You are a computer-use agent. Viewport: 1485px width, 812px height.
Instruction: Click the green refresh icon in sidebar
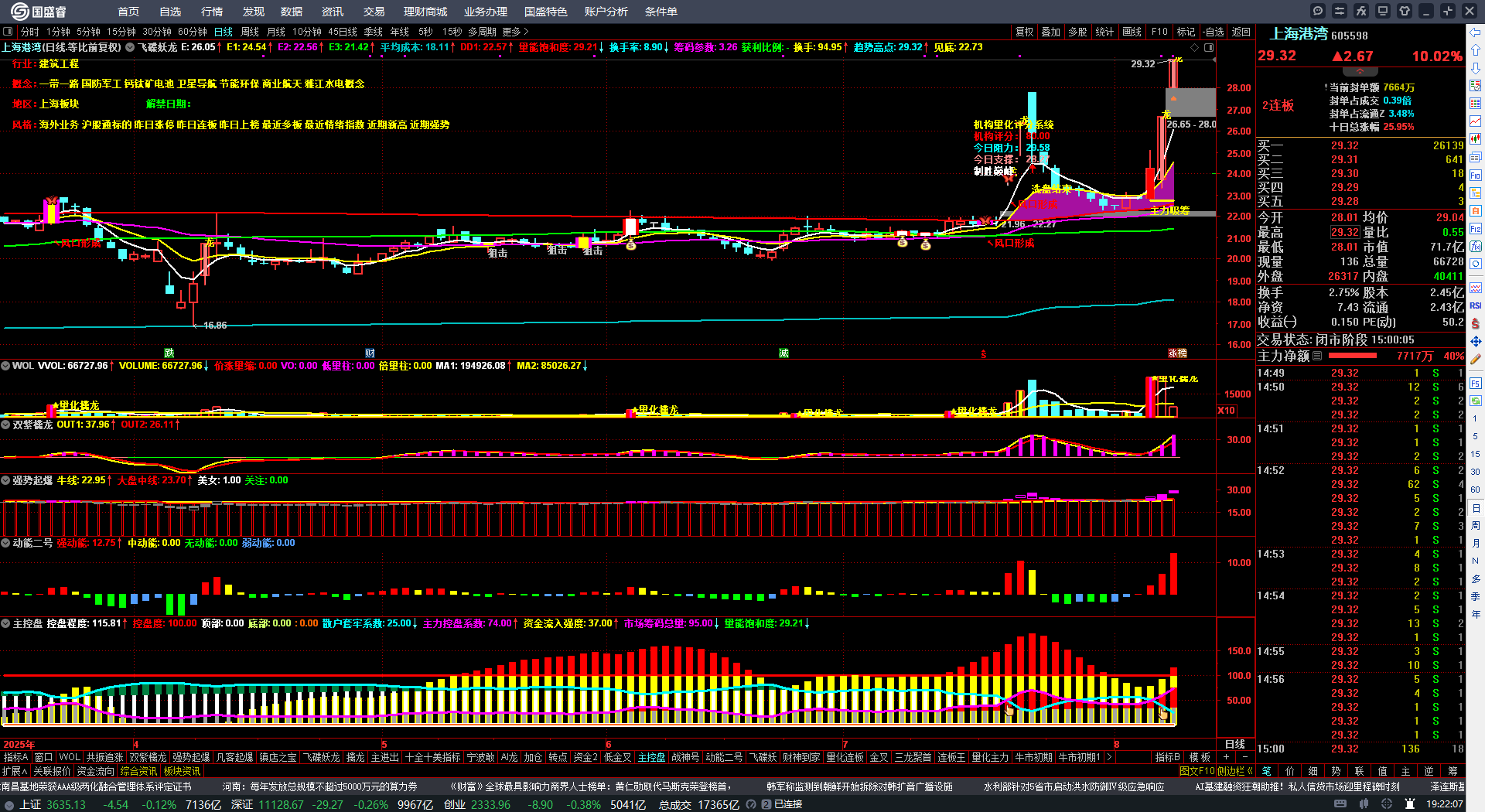click(1476, 401)
